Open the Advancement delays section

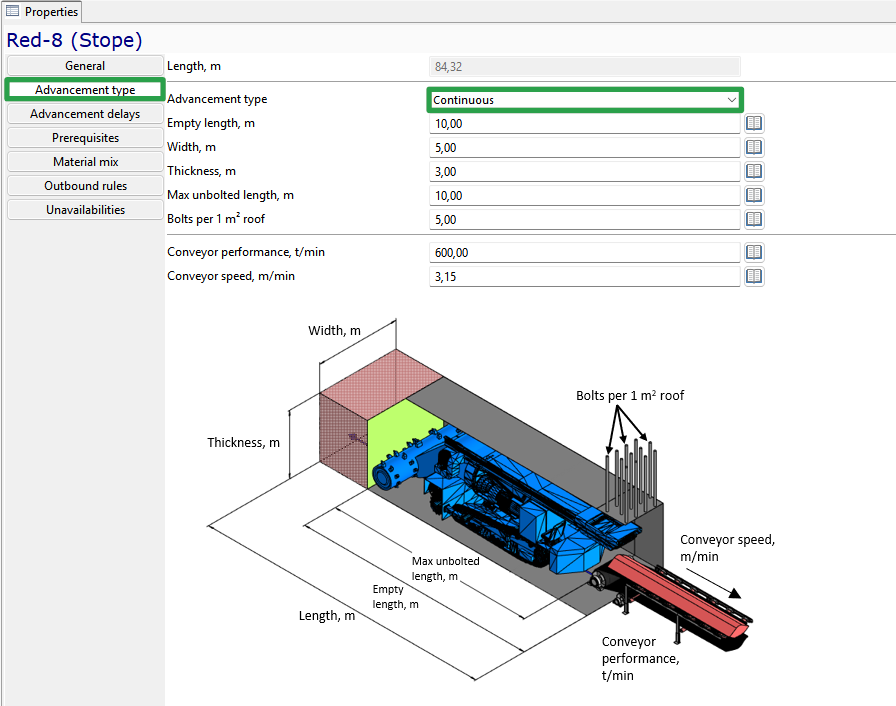85,114
